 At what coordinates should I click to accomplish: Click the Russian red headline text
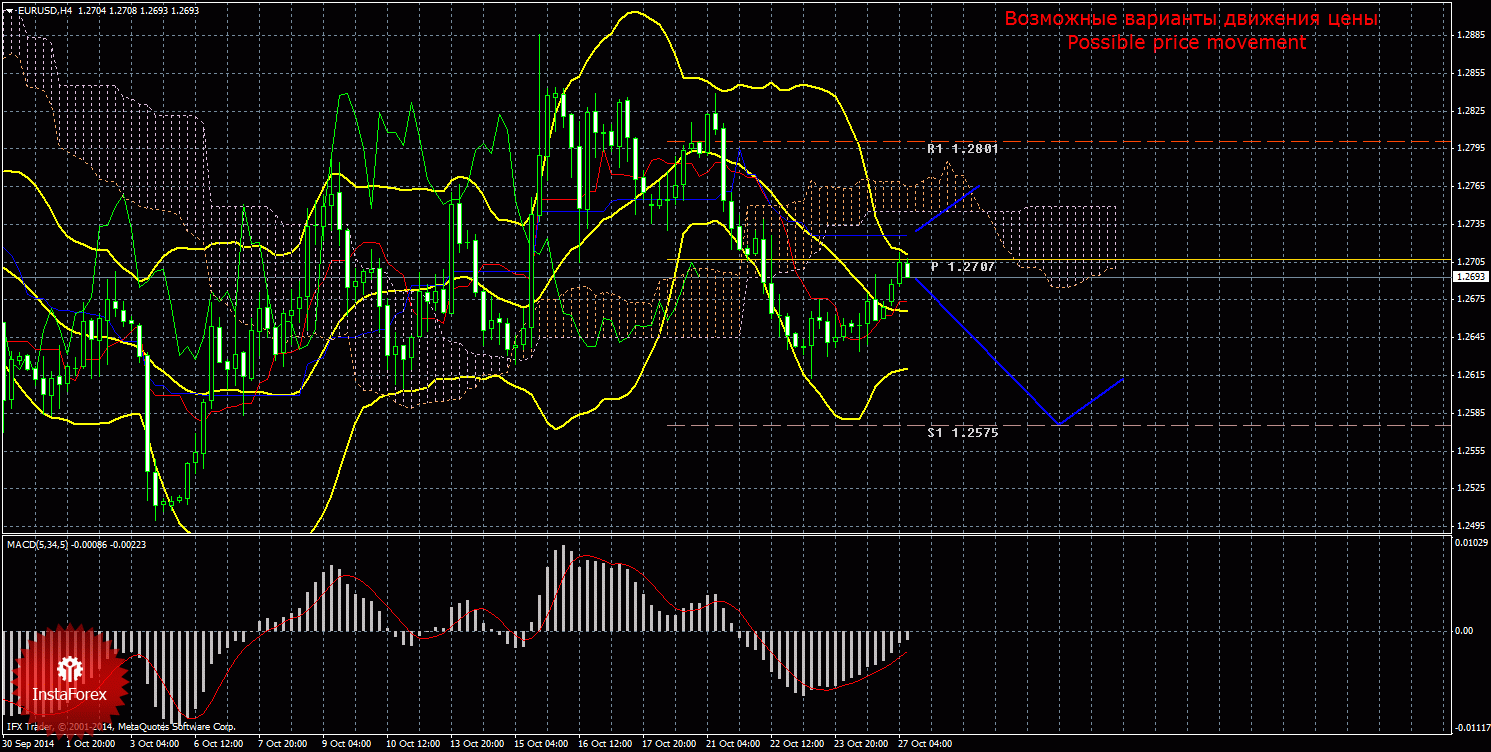[1191, 19]
